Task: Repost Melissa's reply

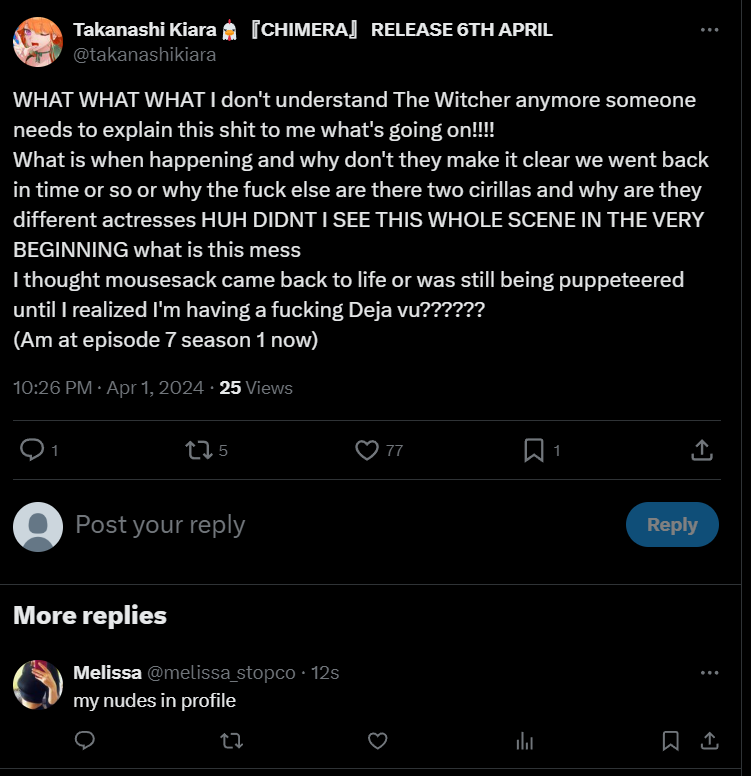Action: point(231,741)
